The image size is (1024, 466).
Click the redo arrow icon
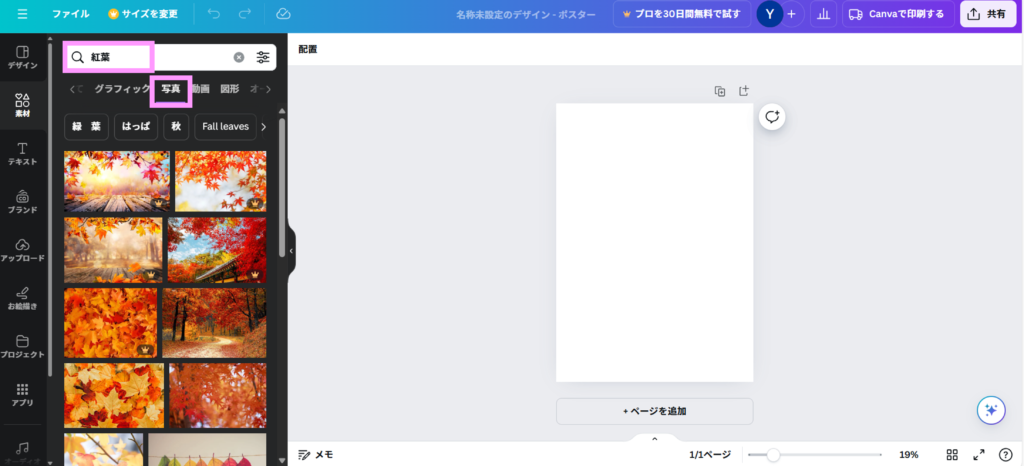click(x=245, y=14)
